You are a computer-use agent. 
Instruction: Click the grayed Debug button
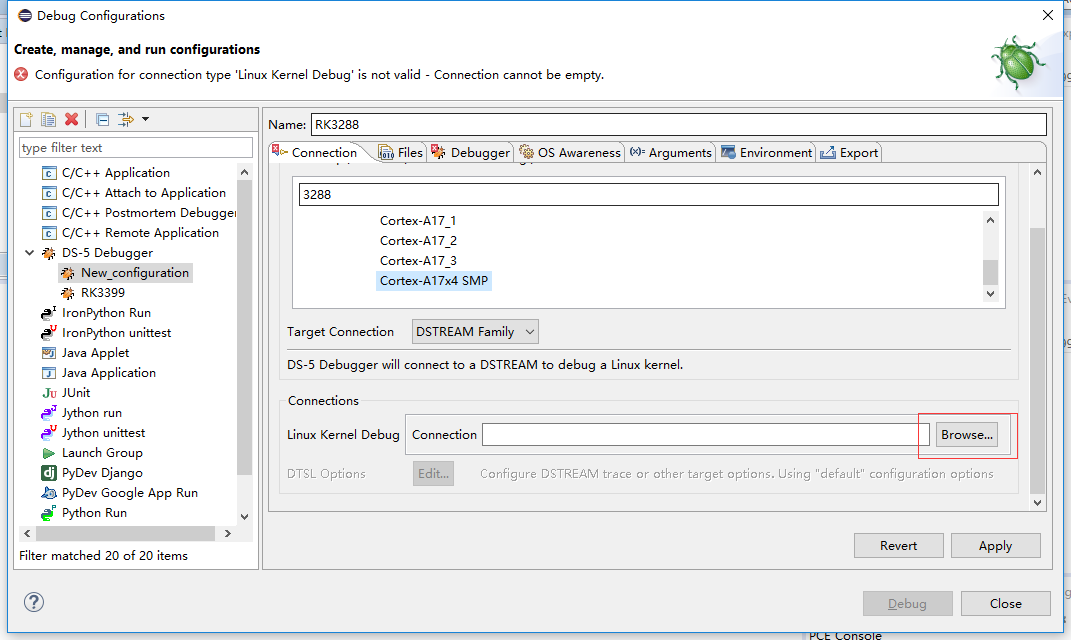tap(907, 603)
